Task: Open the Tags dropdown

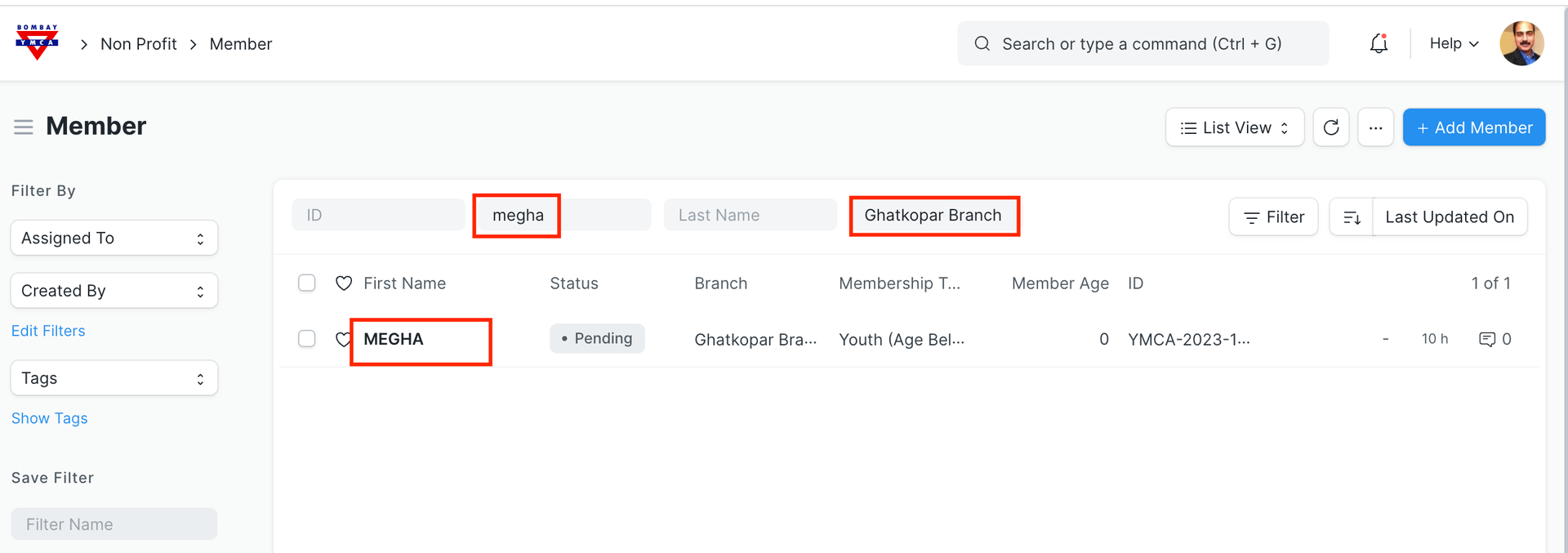Action: 114,378
